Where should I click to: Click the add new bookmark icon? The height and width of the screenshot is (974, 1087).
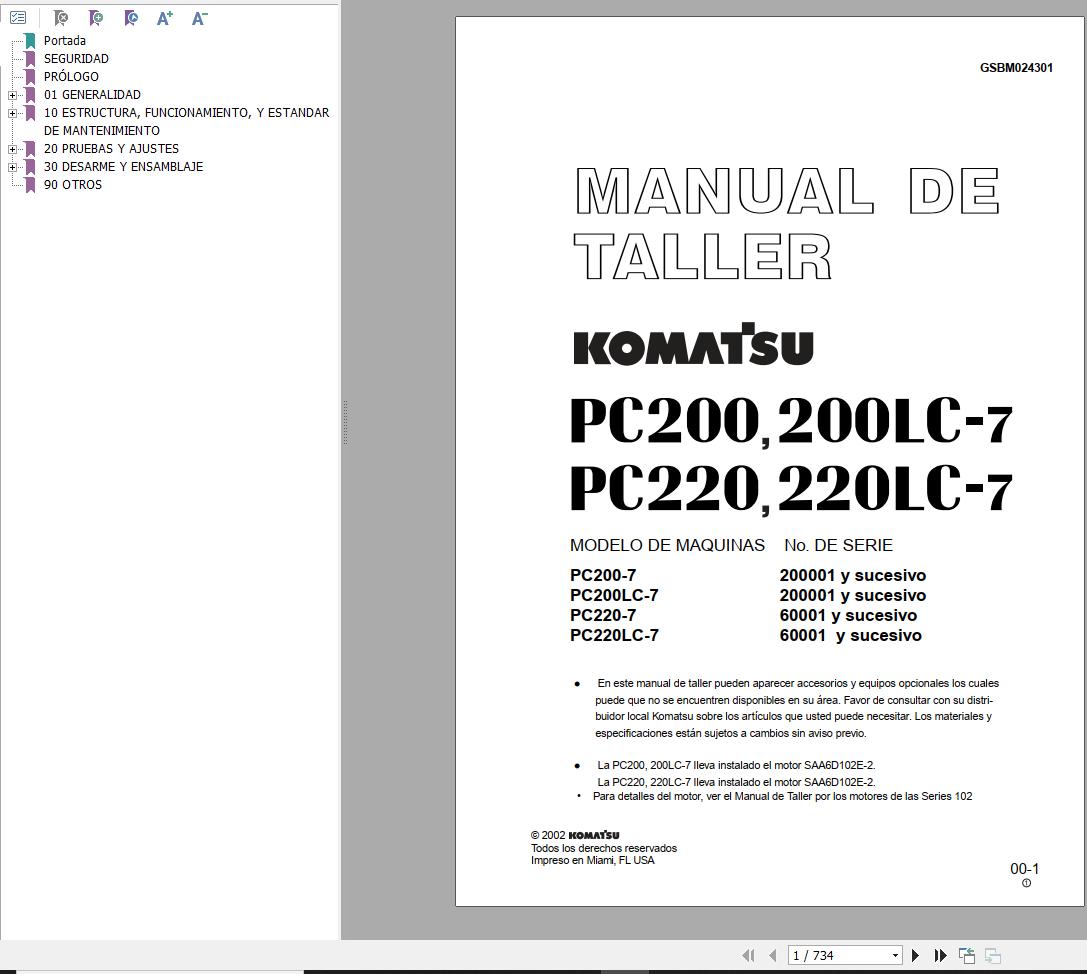[96, 18]
